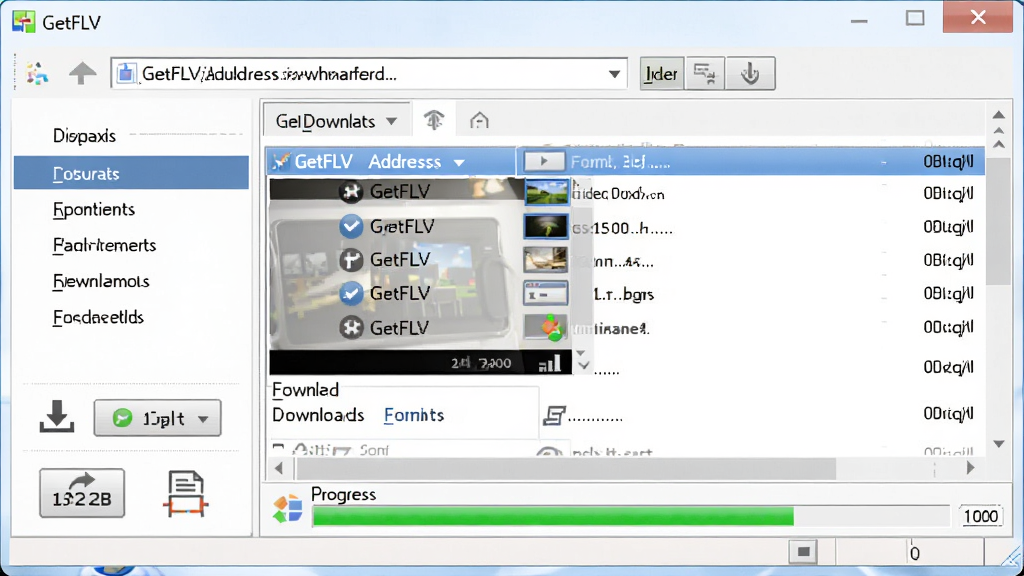This screenshot has width=1024, height=576.
Task: Click the script icon in the dotted row
Action: click(553, 415)
